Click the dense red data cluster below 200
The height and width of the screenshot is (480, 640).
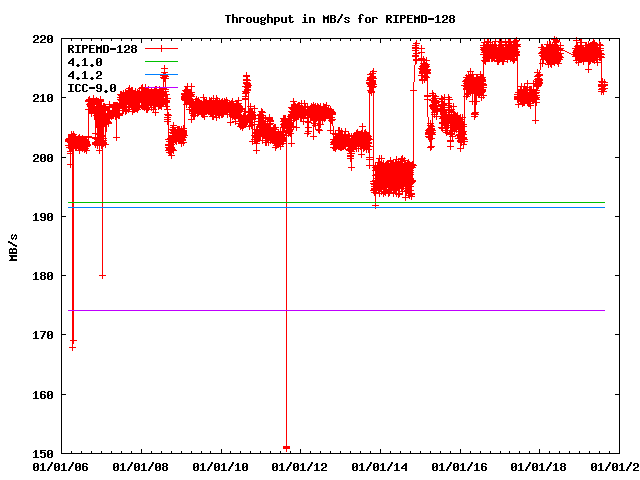pyautogui.click(x=393, y=178)
